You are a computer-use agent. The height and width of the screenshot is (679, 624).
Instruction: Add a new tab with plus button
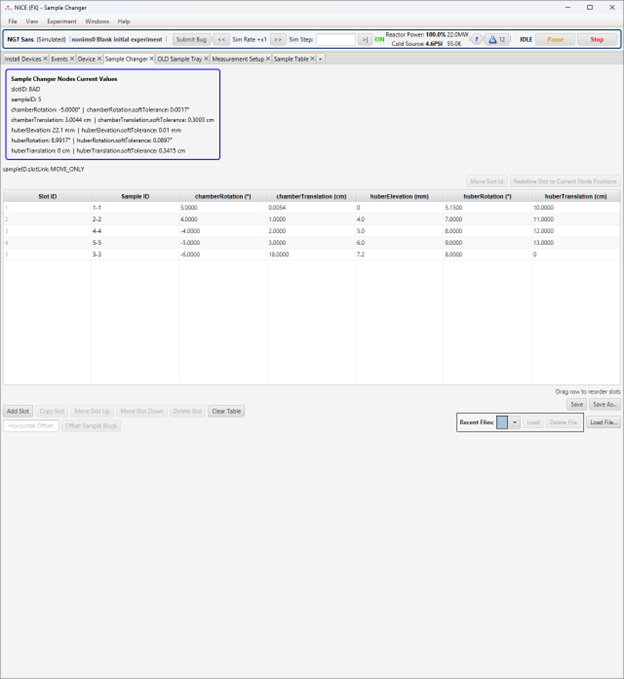321,59
